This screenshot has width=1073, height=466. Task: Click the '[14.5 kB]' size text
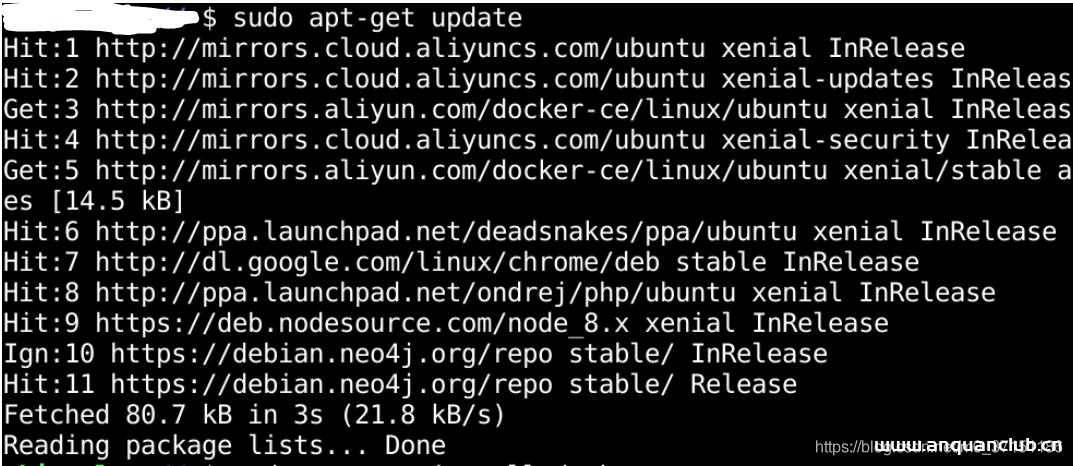[116, 201]
